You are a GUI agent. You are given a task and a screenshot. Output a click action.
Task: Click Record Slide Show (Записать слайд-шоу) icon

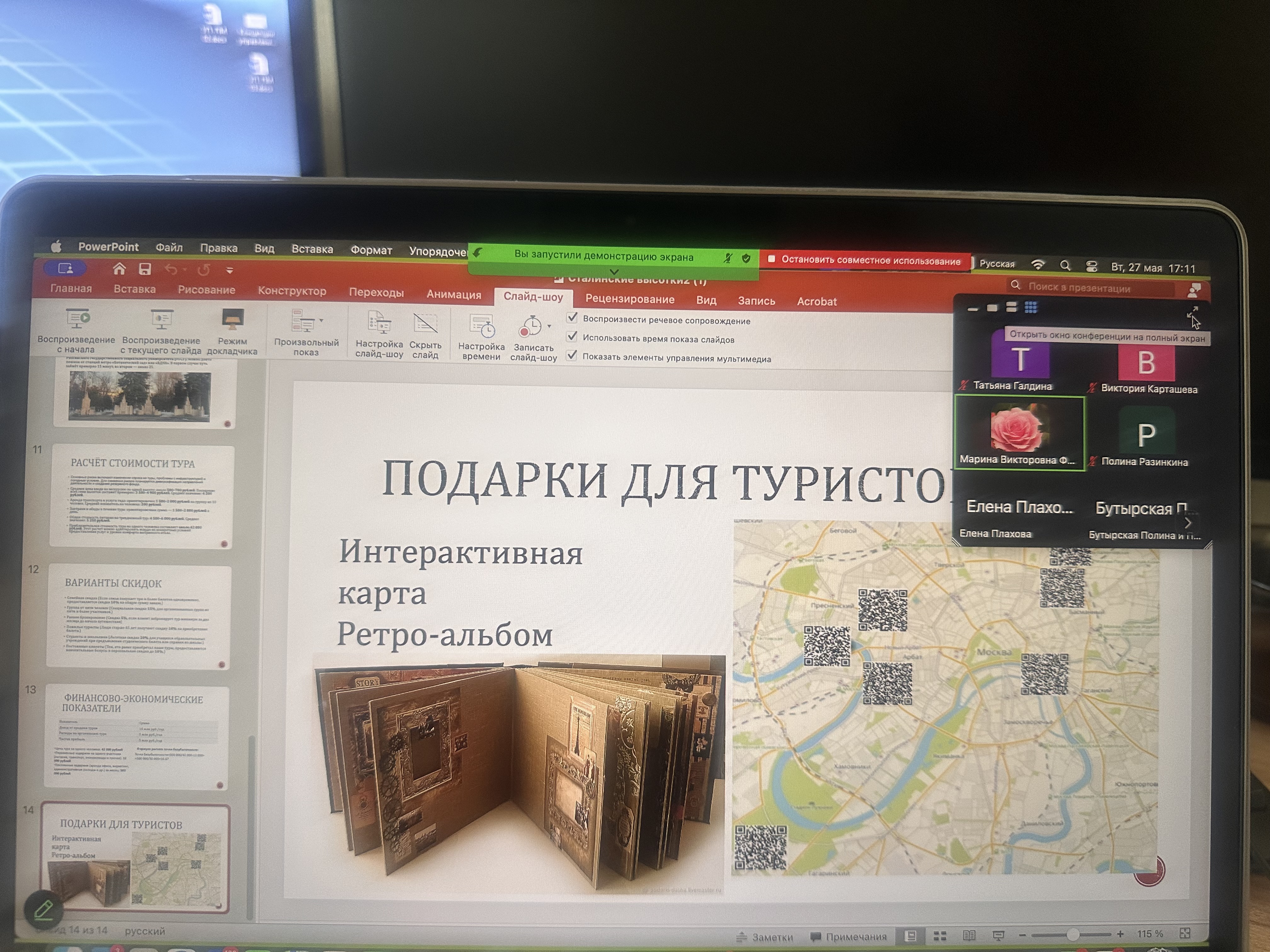coord(530,327)
